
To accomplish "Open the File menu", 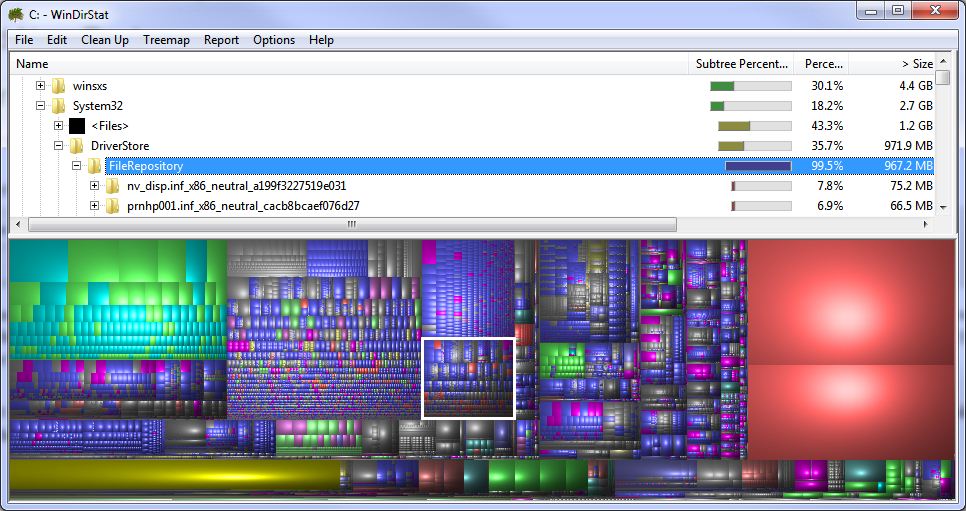I will [24, 40].
